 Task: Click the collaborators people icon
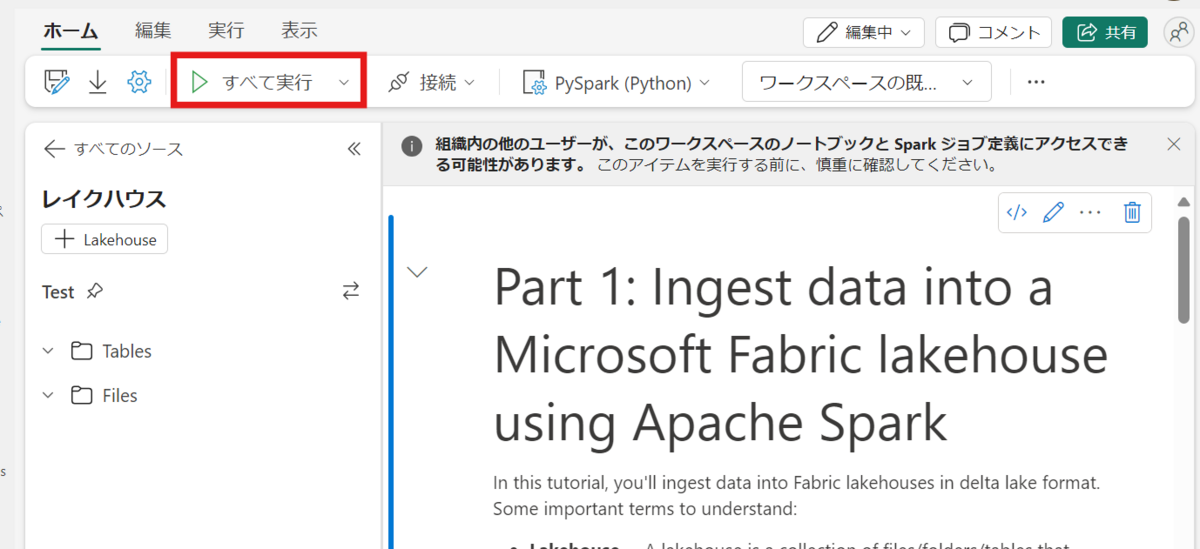[x=1178, y=32]
